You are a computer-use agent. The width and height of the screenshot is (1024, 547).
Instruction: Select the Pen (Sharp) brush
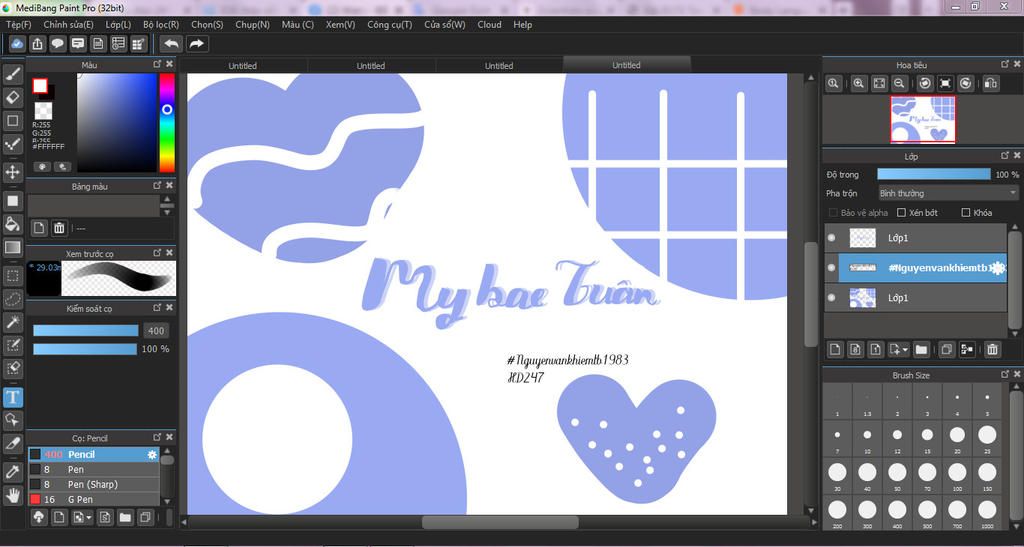point(93,484)
